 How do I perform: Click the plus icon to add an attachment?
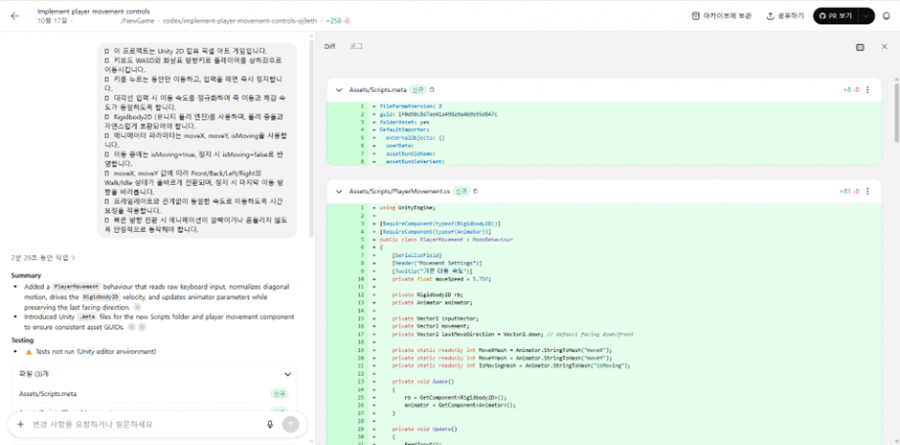click(x=21, y=424)
